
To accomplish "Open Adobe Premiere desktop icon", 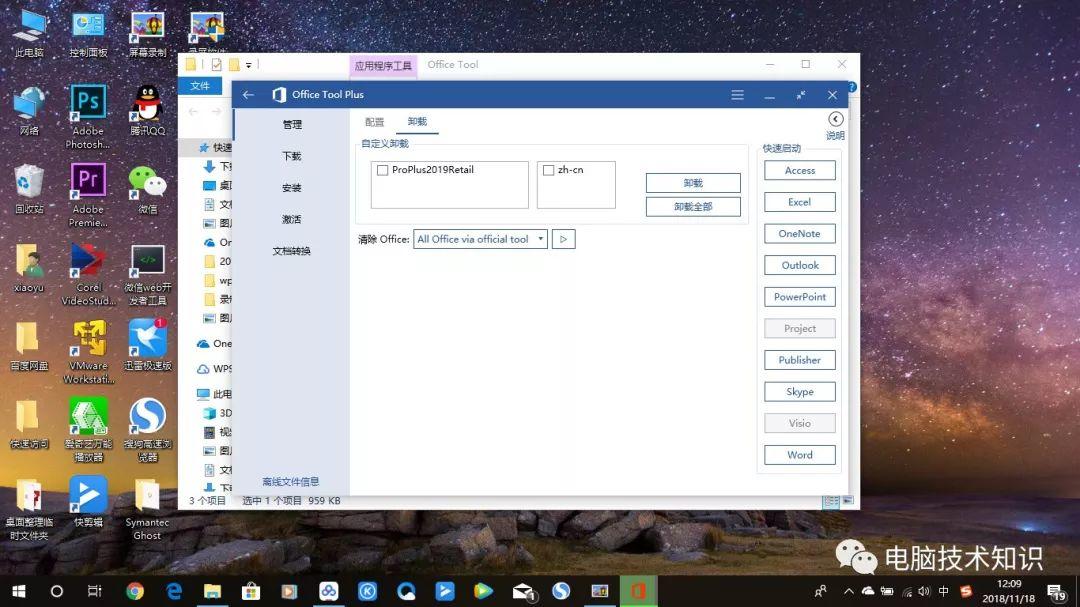I will click(x=88, y=195).
